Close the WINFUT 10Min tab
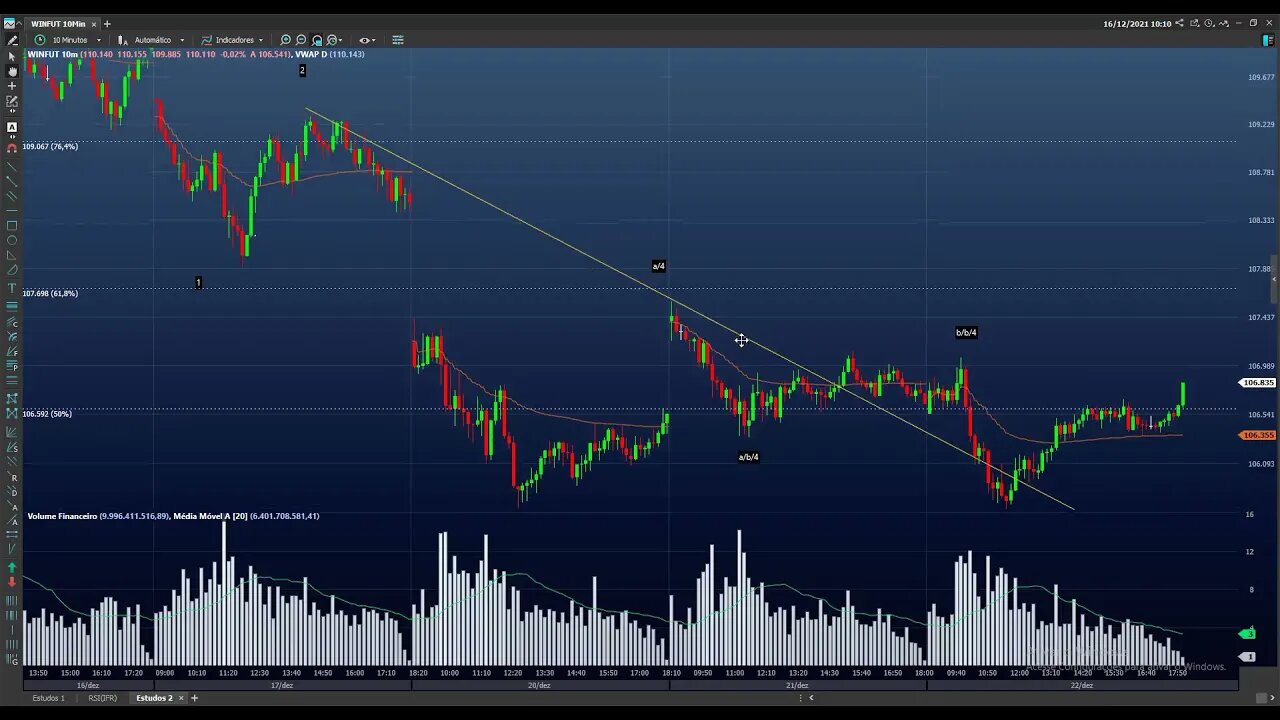The image size is (1280, 720). pos(94,24)
